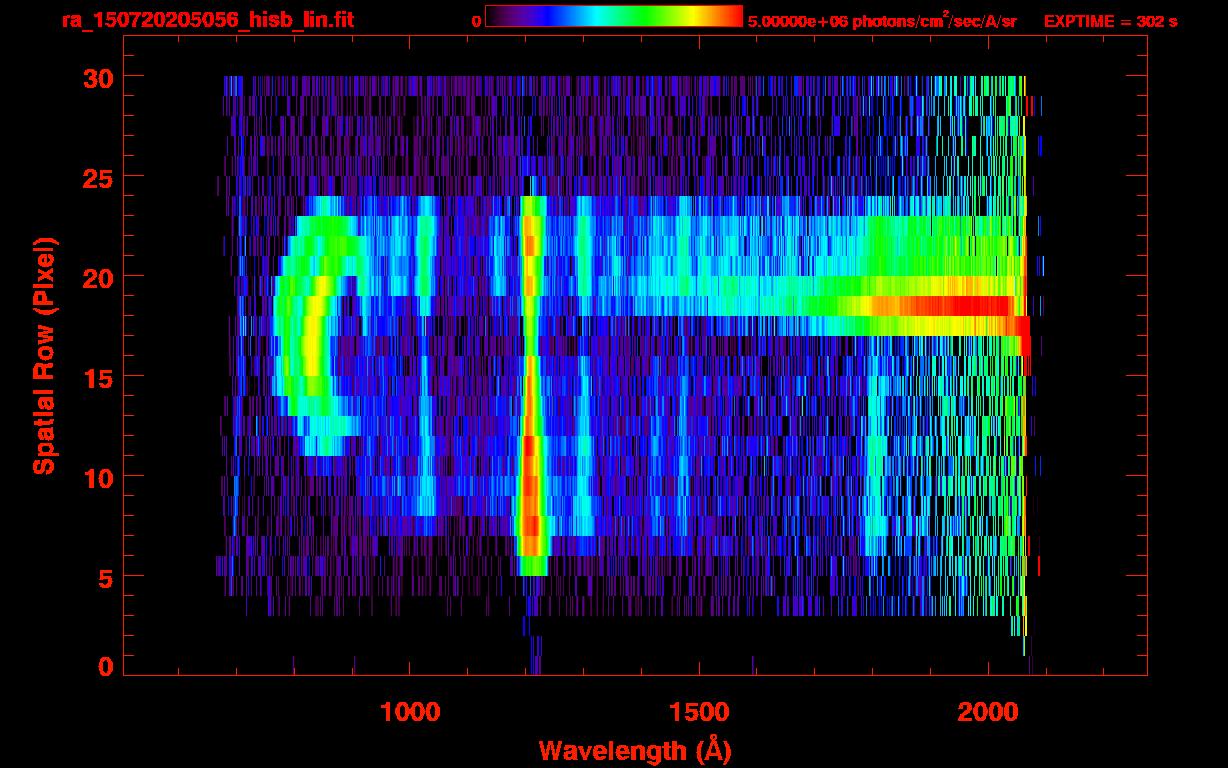The image size is (1228, 768).
Task: Click the y-axis tick label 15
Action: point(98,377)
